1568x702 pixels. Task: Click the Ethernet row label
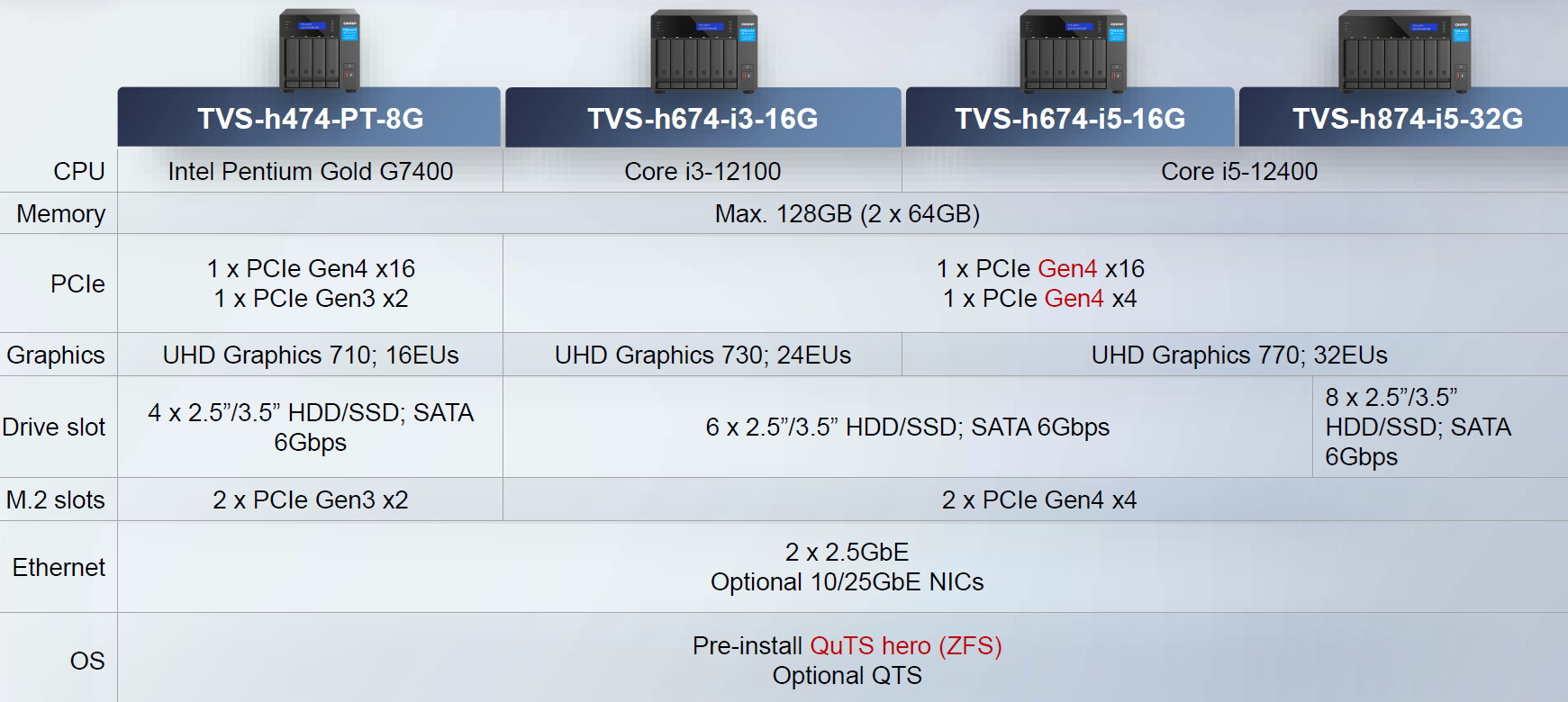[x=59, y=567]
